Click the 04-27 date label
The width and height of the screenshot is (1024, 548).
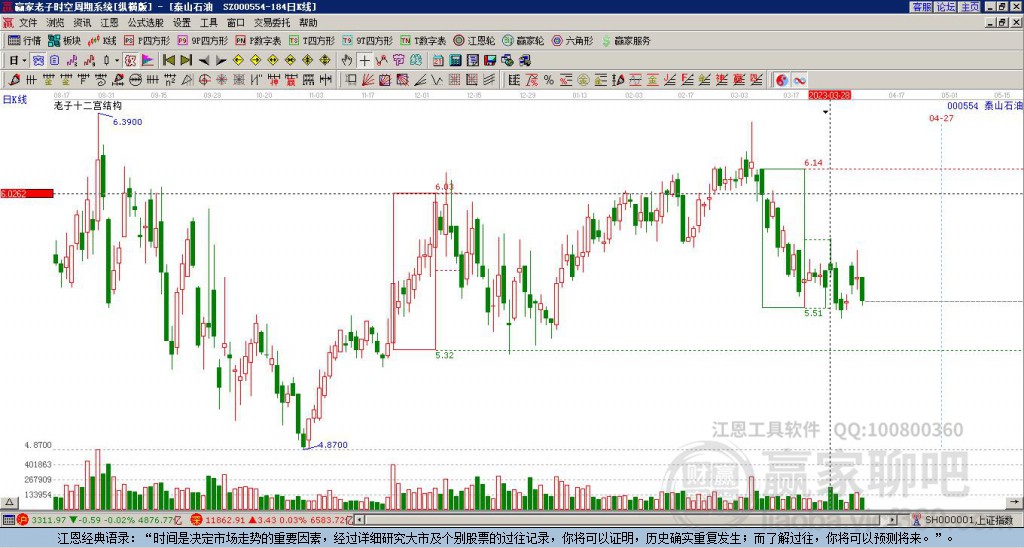click(x=941, y=118)
